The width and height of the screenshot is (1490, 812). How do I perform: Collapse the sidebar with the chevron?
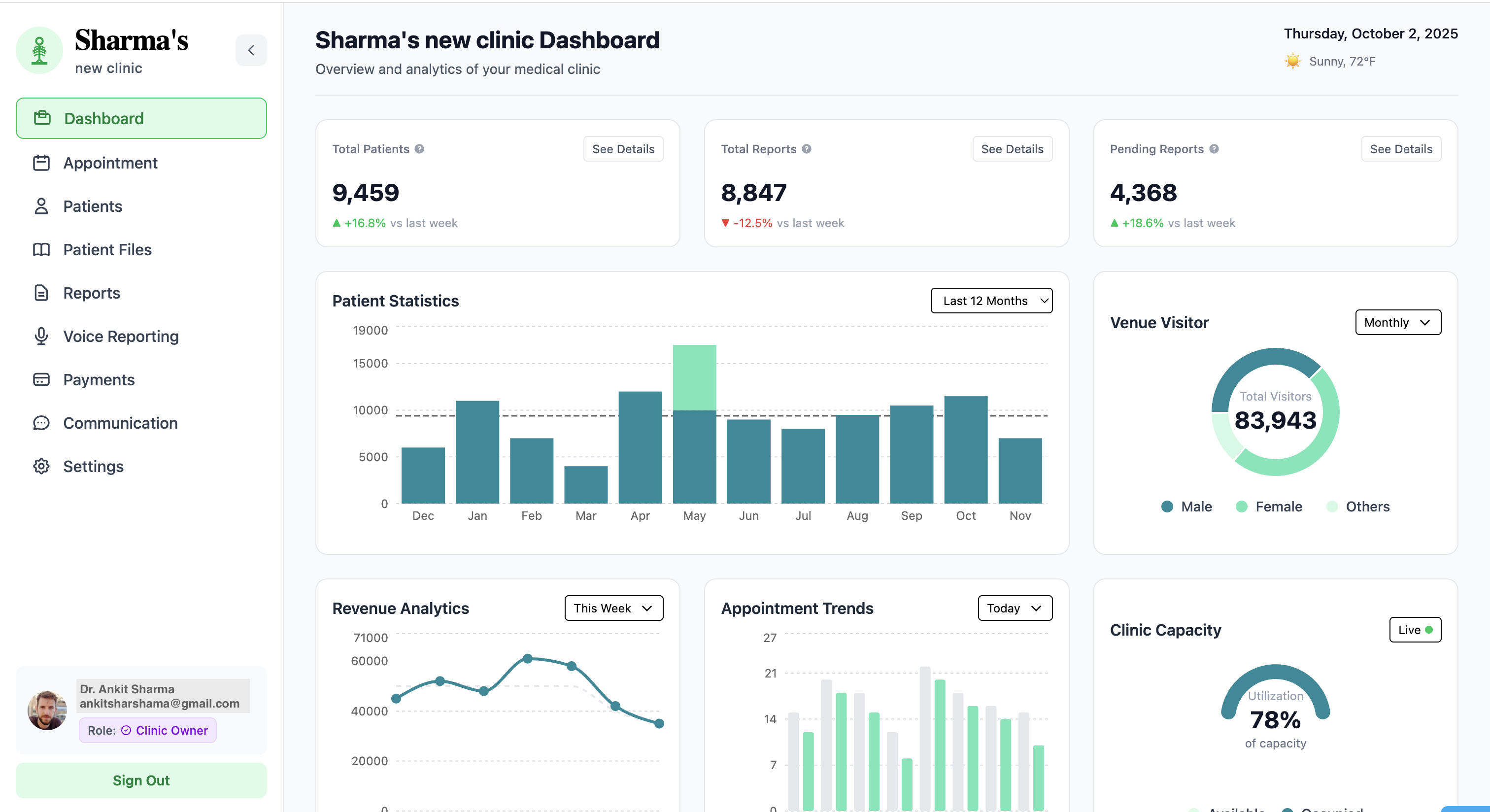(251, 50)
